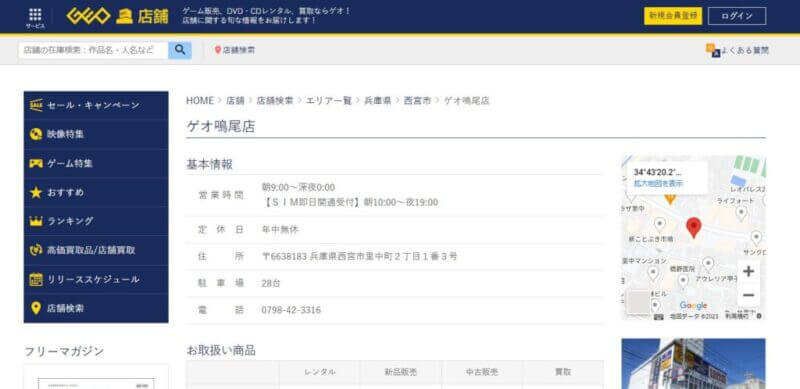Click the translate icon beside よくある質問
Viewport: 800px width, 389px height.
(x=713, y=50)
